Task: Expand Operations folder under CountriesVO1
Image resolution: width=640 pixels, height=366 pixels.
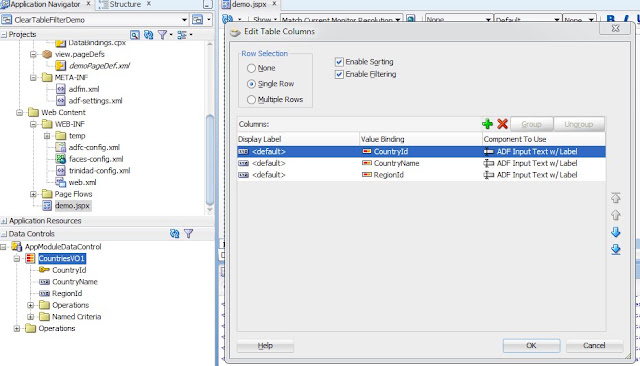Action: tap(30, 305)
